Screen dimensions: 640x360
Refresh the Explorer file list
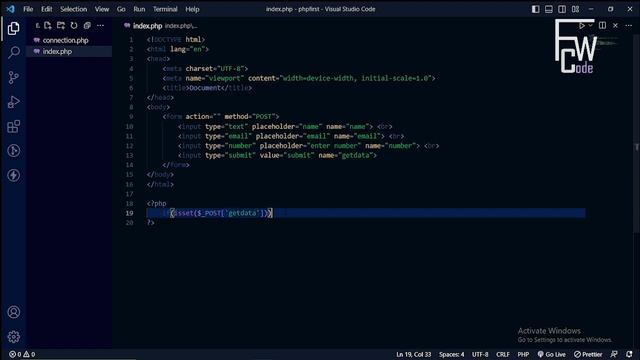[x=74, y=26]
